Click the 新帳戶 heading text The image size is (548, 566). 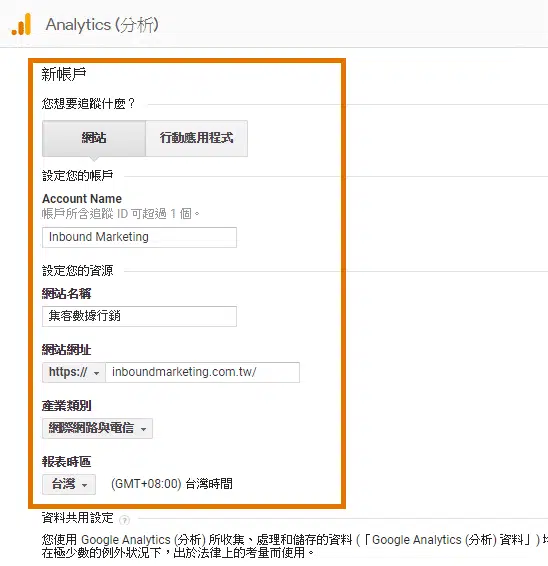pyautogui.click(x=64, y=74)
